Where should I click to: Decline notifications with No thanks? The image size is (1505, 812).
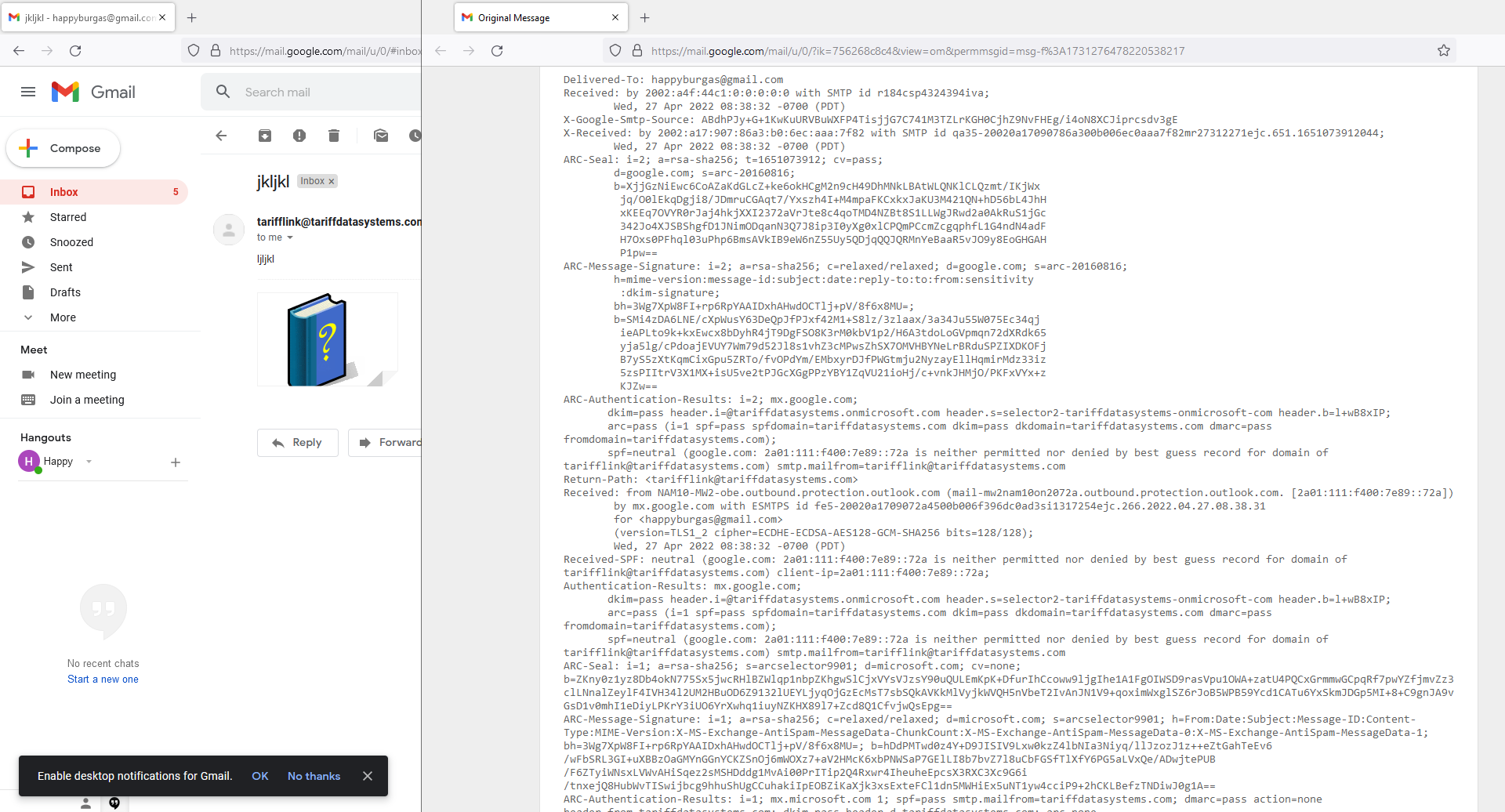pyautogui.click(x=314, y=776)
